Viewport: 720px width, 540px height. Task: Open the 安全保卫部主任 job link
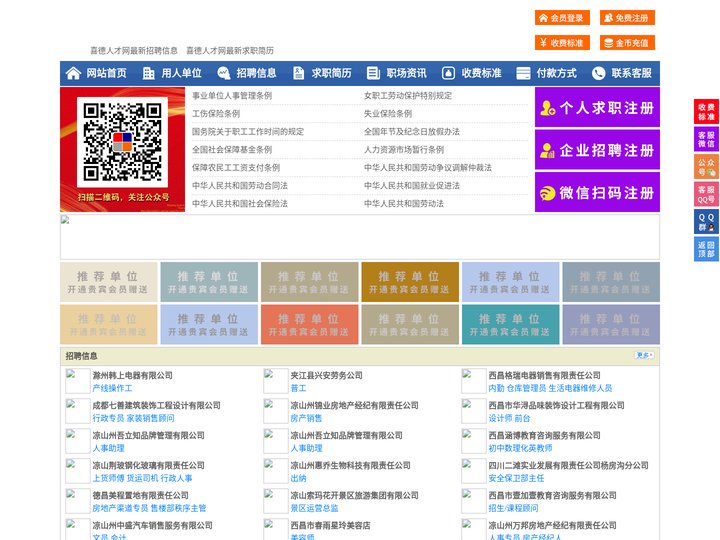(516, 478)
